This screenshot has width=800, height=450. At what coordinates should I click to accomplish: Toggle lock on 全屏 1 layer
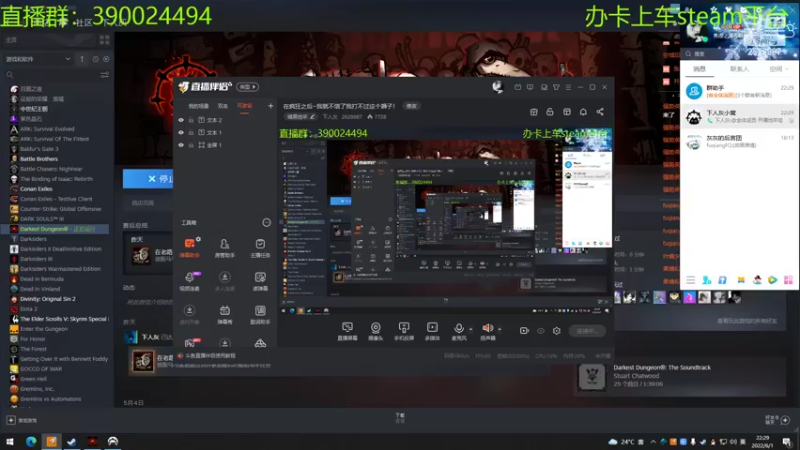191,145
